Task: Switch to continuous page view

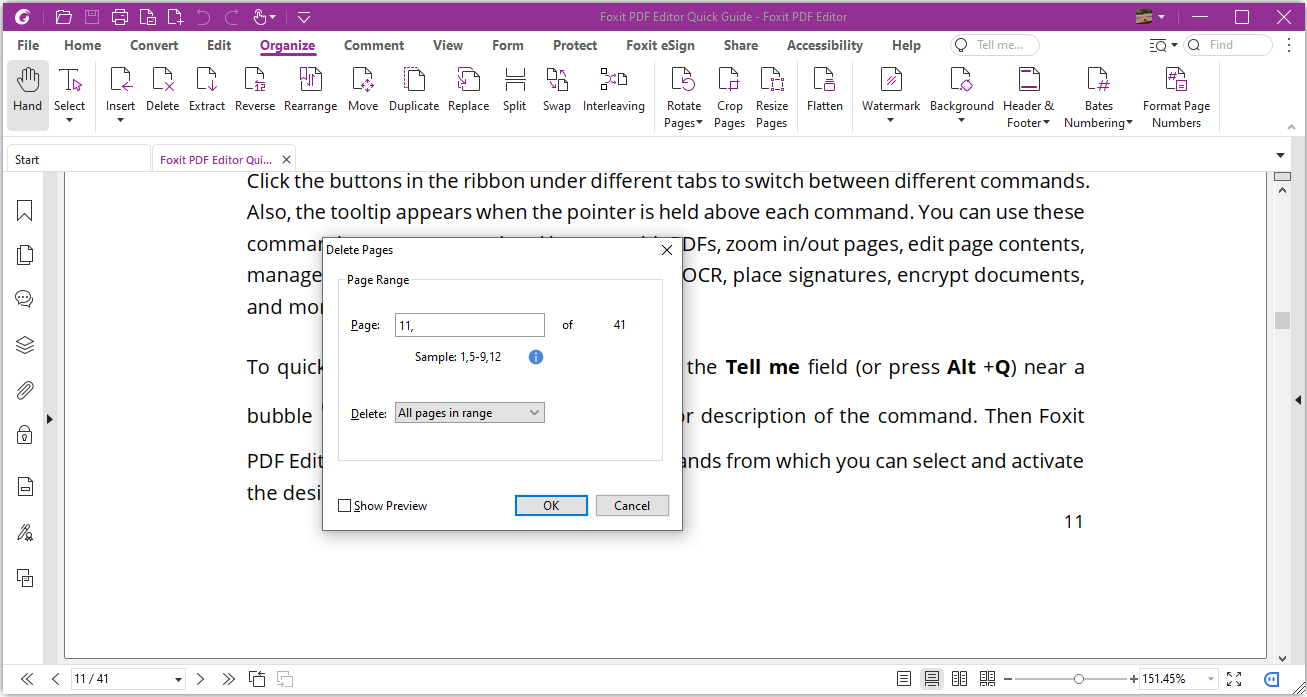Action: pyautogui.click(x=932, y=679)
